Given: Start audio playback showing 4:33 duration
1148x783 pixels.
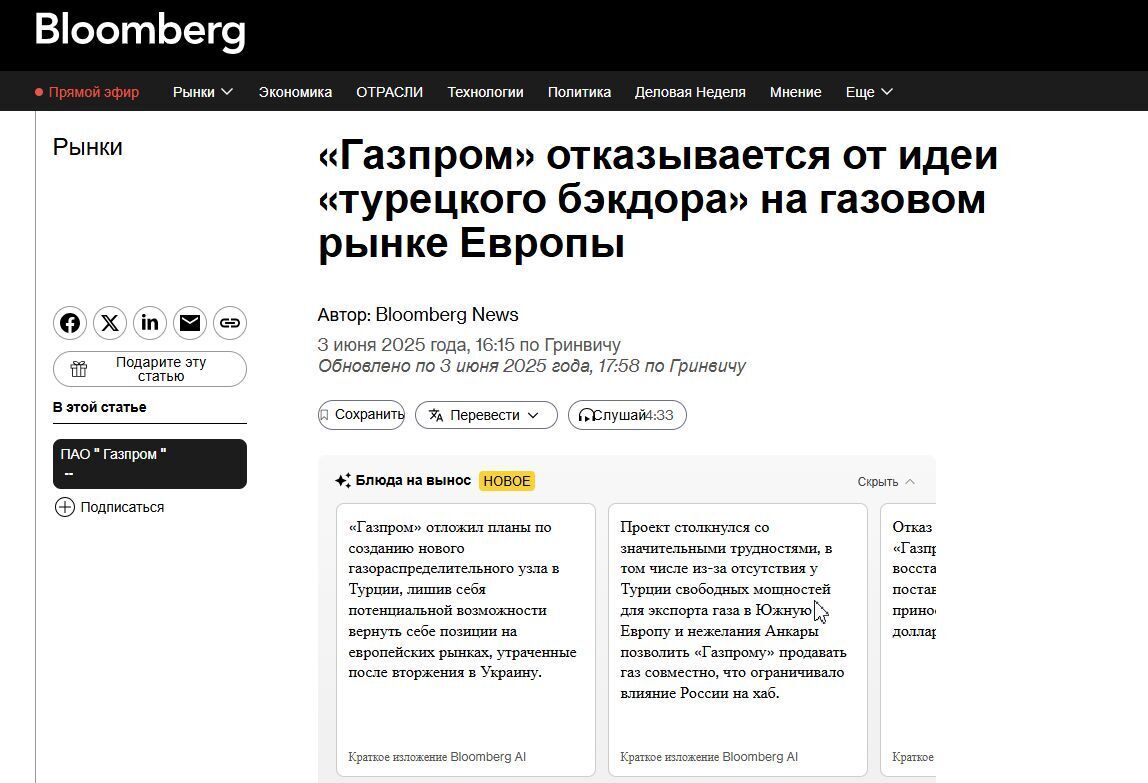Looking at the screenshot, I should (x=627, y=415).
